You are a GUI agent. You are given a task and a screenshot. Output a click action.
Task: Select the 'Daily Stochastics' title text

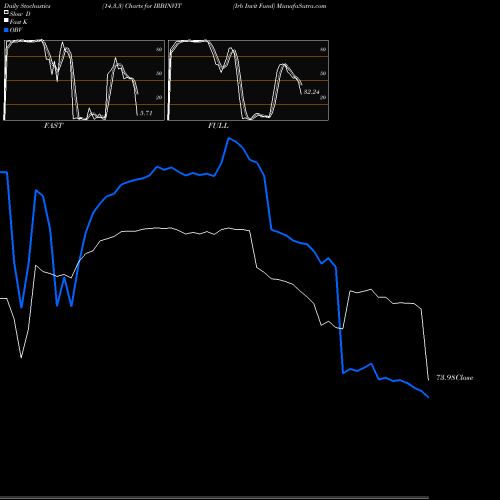point(27,6)
